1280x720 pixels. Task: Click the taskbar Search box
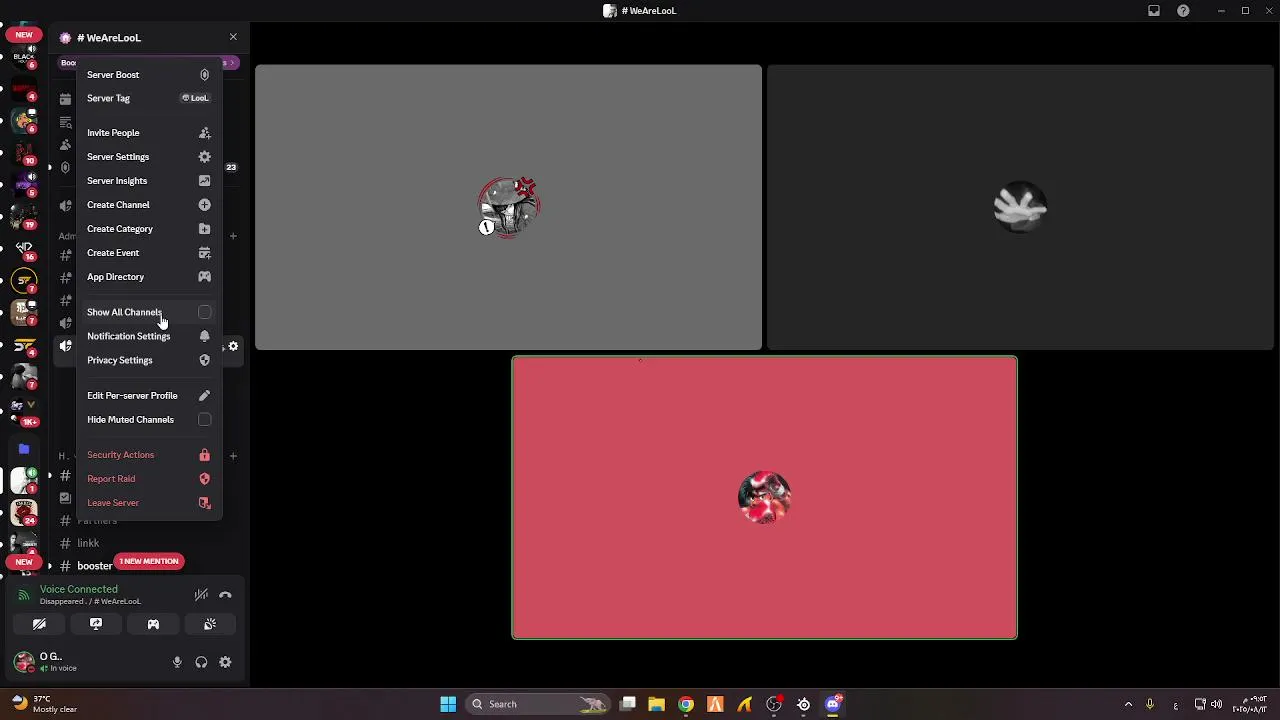(538, 704)
